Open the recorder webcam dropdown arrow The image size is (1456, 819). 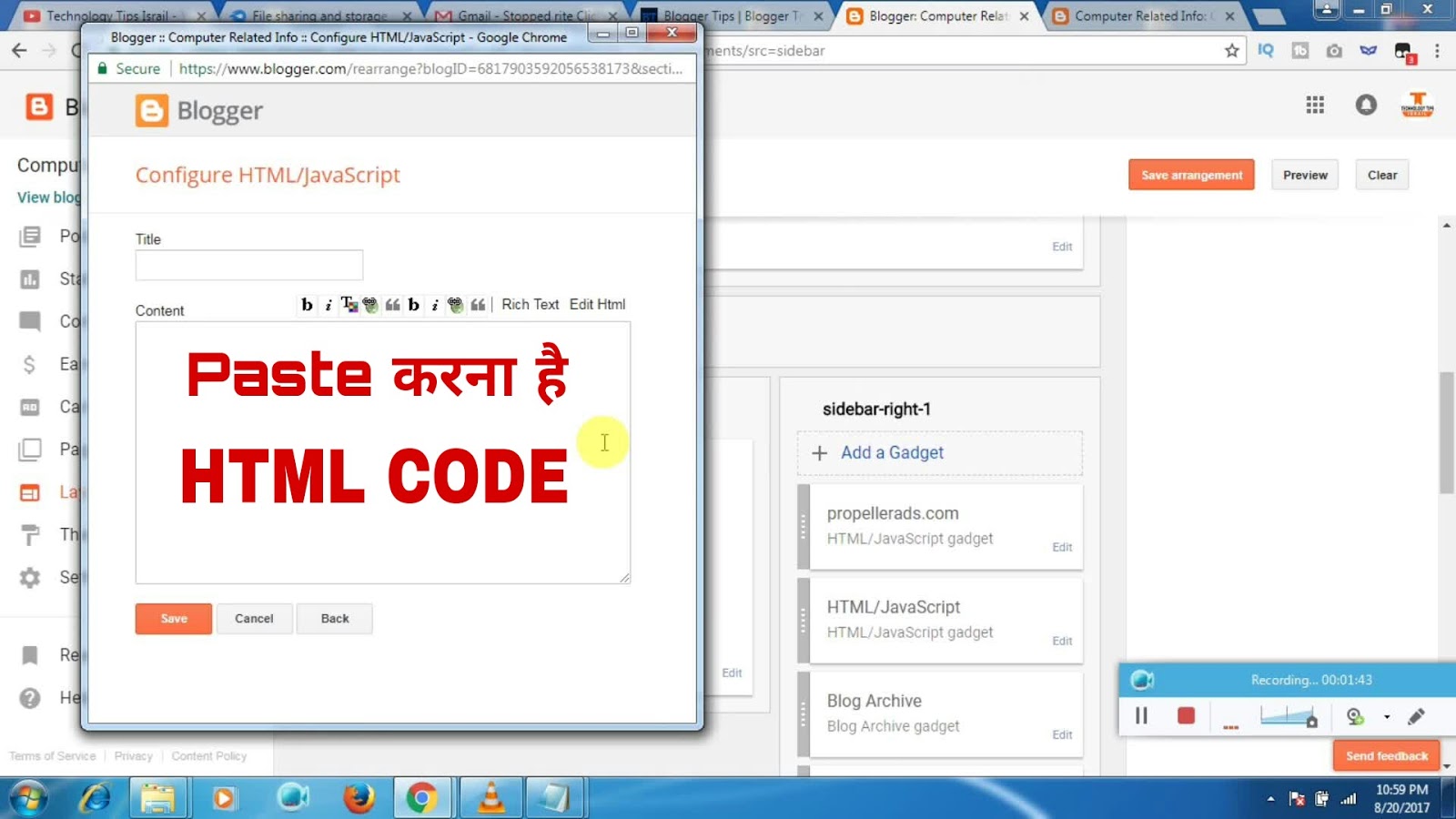[1387, 717]
